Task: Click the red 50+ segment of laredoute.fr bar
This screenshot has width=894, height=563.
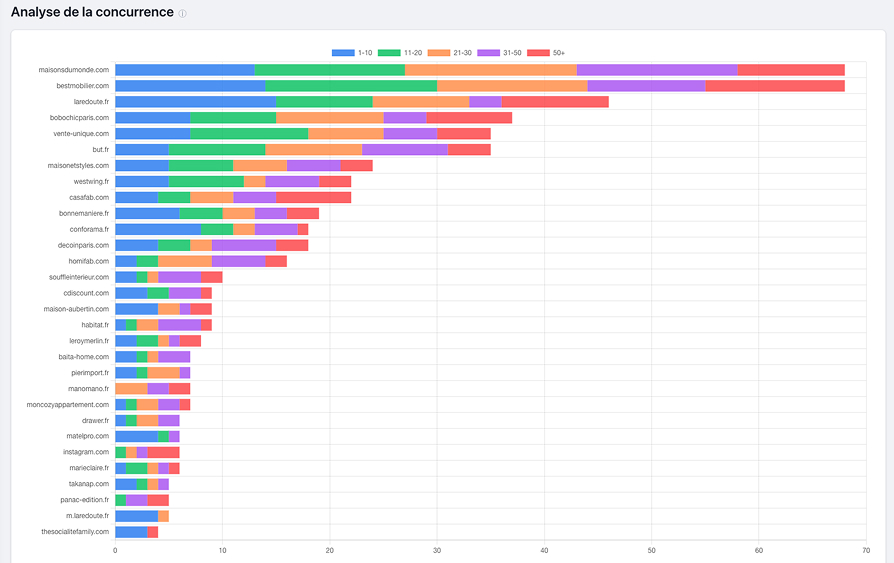Action: point(555,102)
